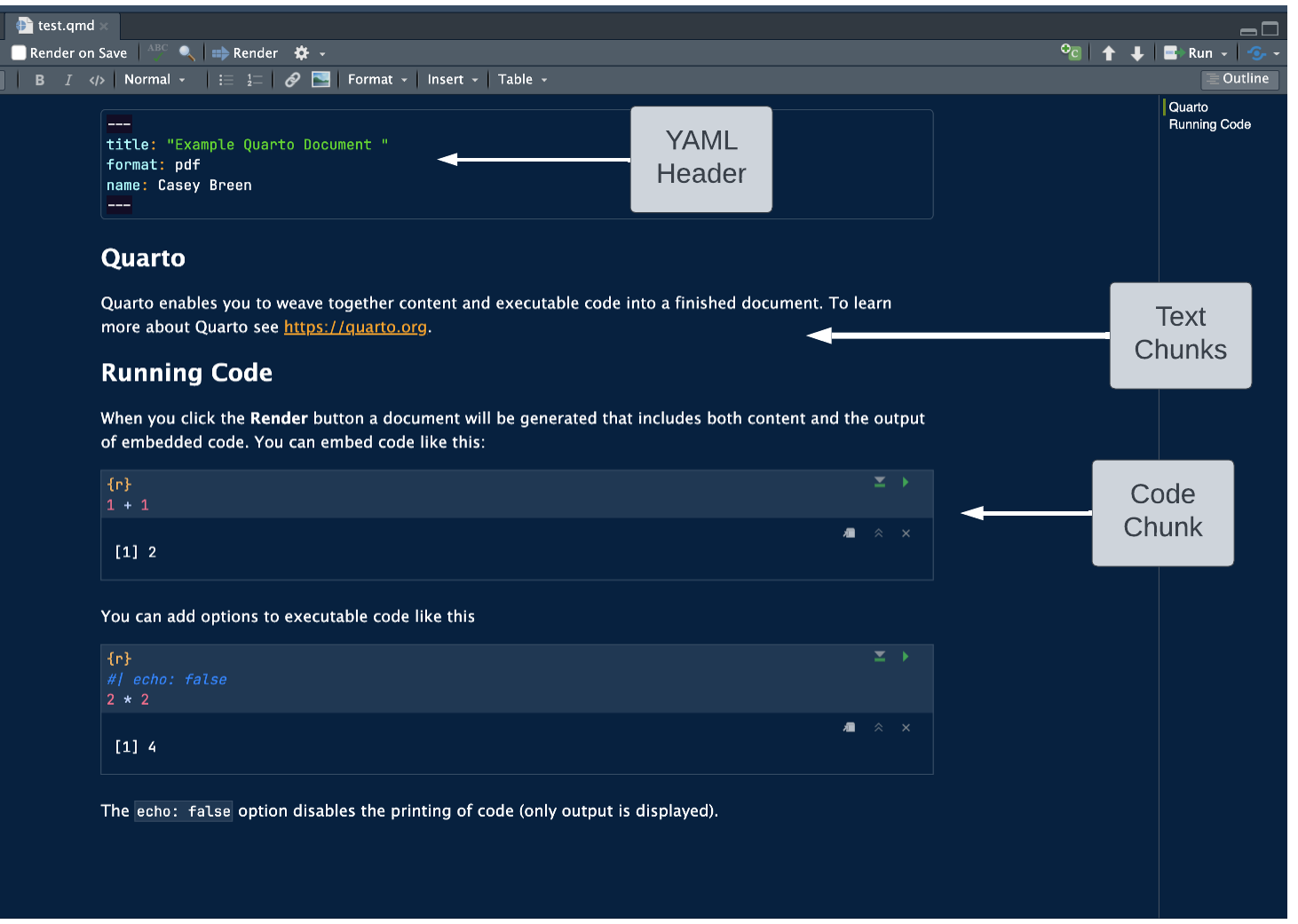Select Running Code in the outline

pyautogui.click(x=1209, y=125)
